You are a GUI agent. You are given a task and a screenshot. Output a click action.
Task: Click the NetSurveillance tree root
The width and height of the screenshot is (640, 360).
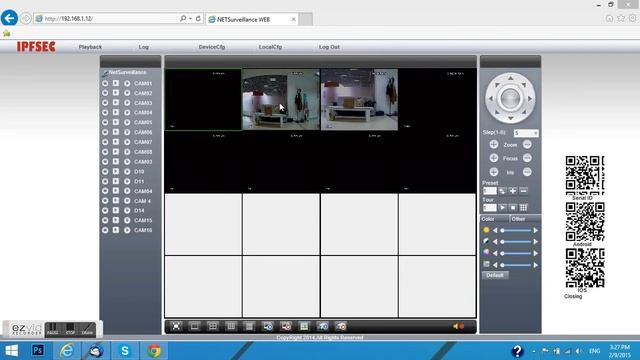(x=127, y=72)
